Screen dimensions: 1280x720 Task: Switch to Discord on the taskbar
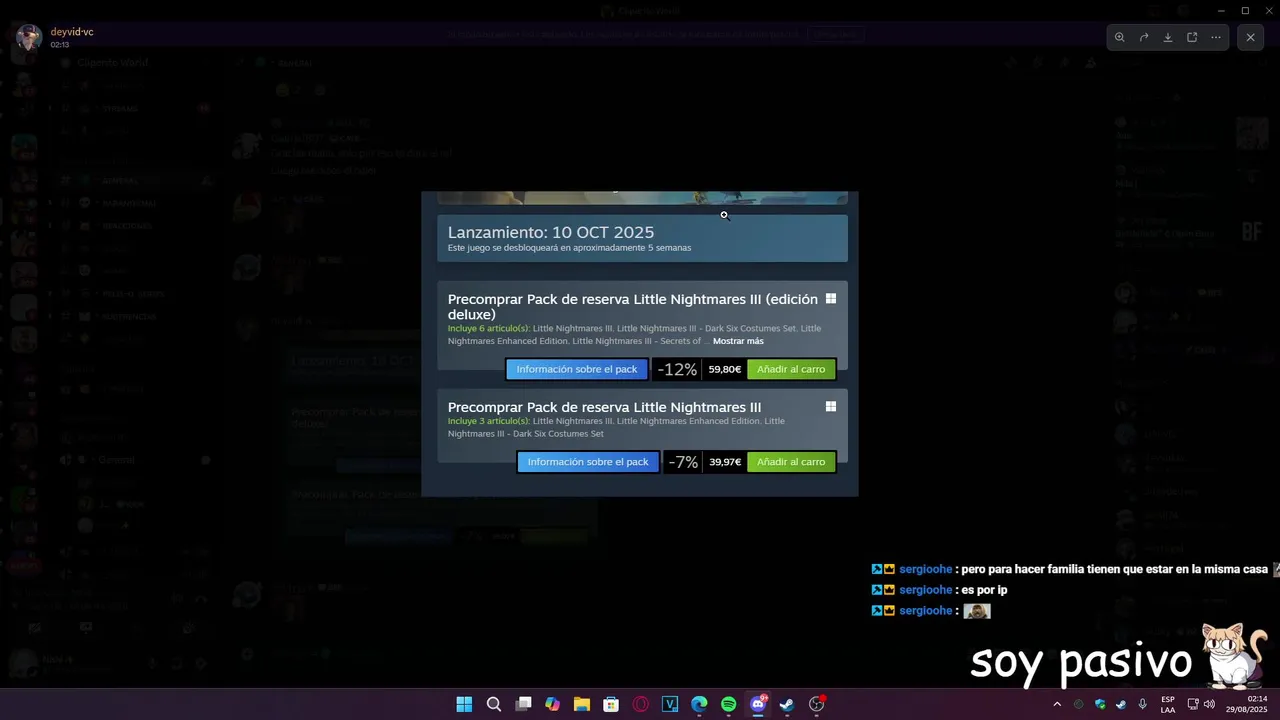tap(758, 704)
